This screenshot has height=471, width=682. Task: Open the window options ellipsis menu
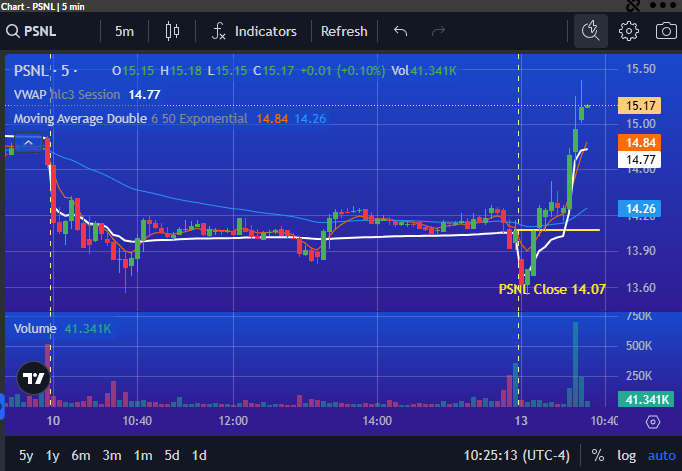pos(662,6)
